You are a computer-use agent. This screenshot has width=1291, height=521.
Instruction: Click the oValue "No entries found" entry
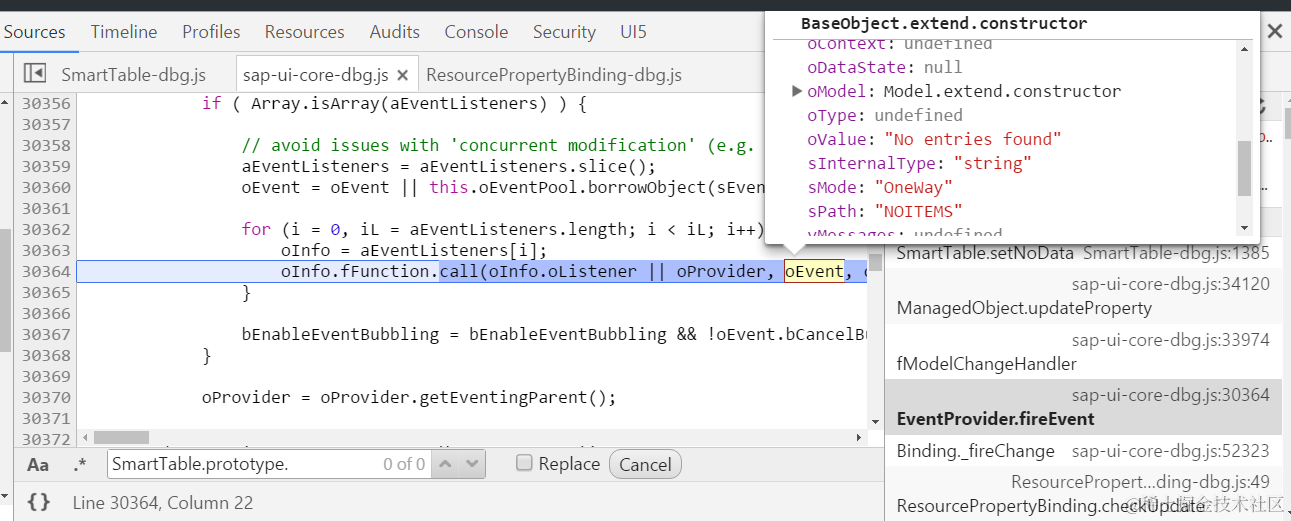coord(934,139)
